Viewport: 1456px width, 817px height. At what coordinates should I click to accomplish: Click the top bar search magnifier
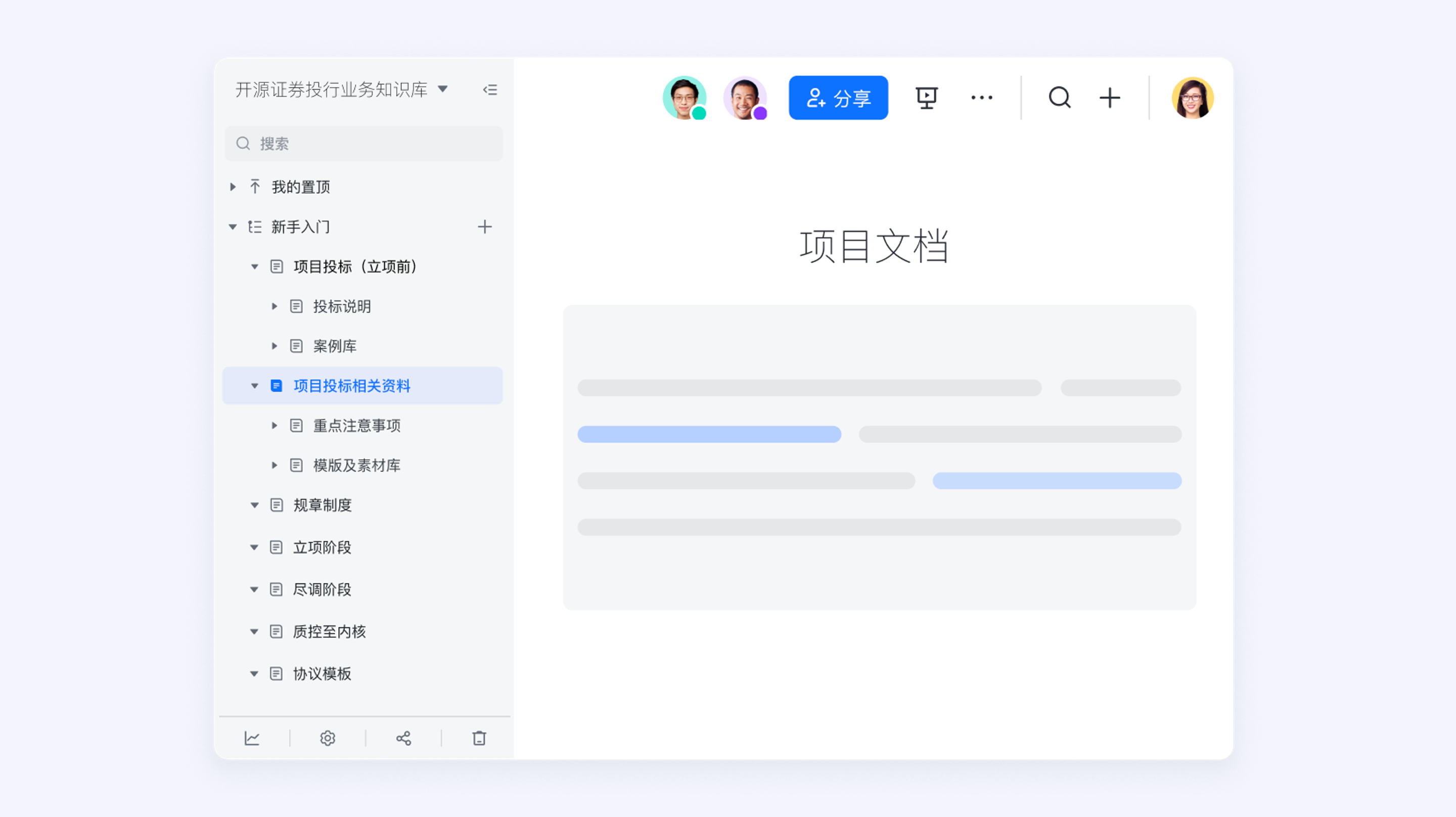(x=1060, y=98)
